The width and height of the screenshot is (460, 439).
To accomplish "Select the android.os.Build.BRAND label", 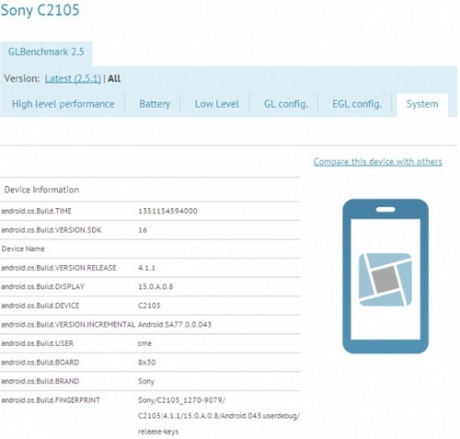I will tap(40, 381).
